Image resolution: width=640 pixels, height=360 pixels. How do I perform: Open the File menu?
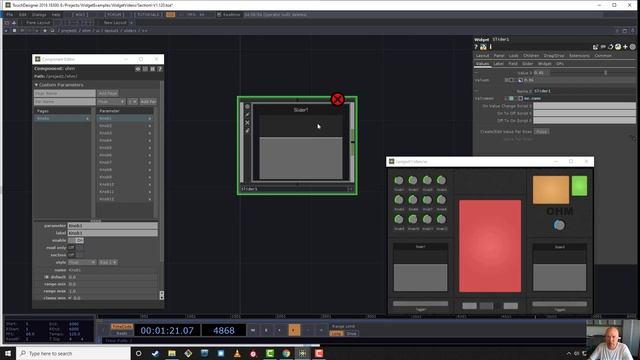coord(9,15)
